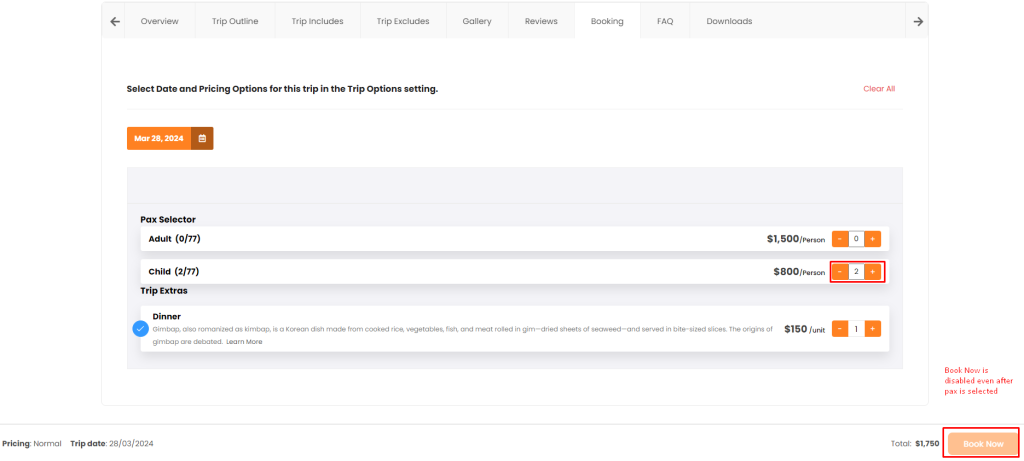Open the Reviews tab
1024x461 pixels.
point(541,21)
